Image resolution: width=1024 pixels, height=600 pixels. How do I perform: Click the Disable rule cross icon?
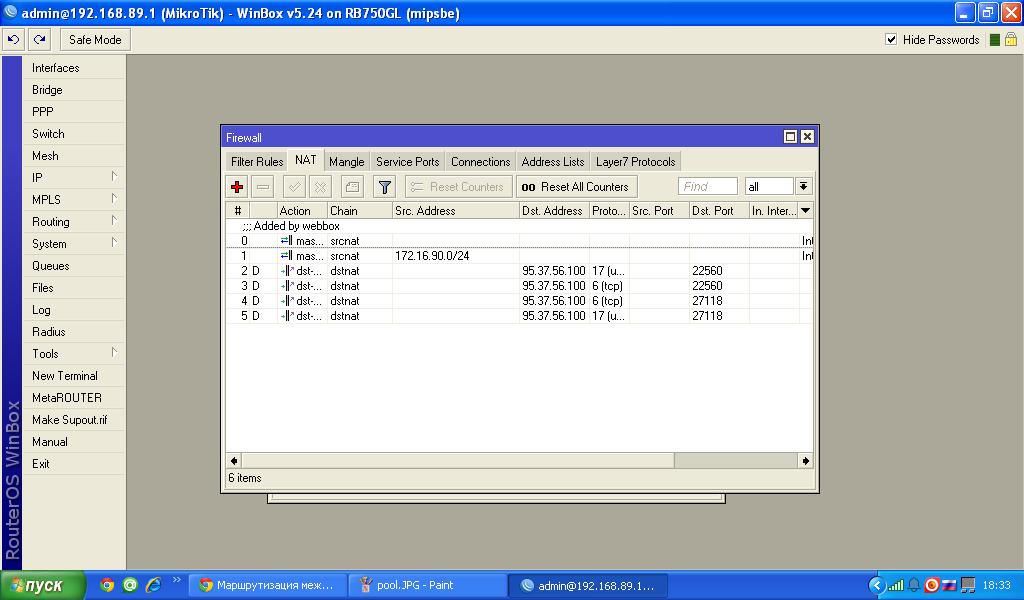(x=320, y=187)
